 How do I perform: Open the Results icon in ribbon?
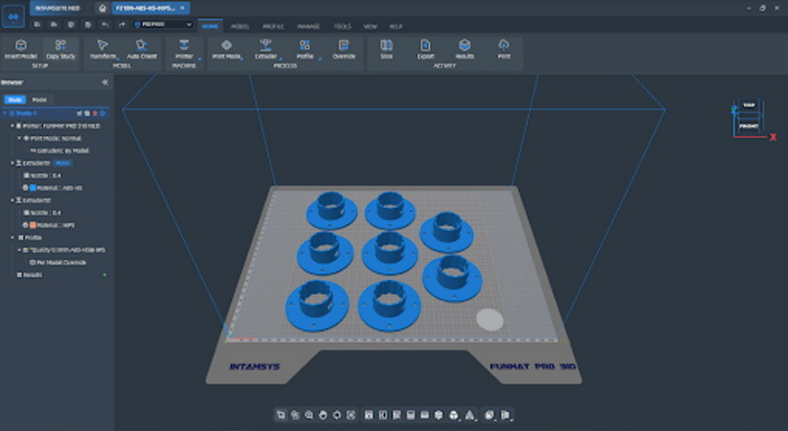pyautogui.click(x=464, y=46)
